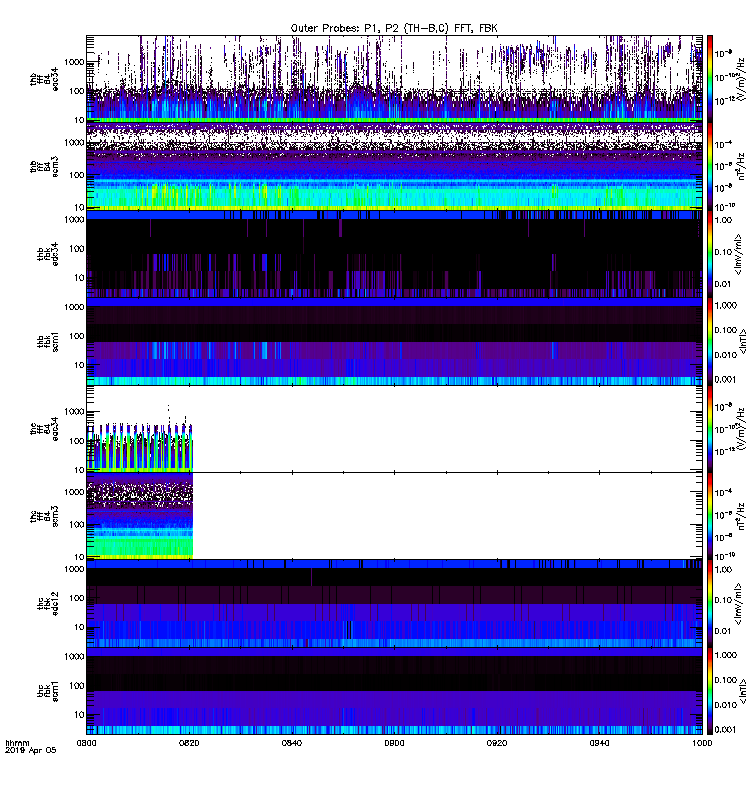Click the 0840 time tick label
Screen dimensions: 750x800
click(292, 743)
